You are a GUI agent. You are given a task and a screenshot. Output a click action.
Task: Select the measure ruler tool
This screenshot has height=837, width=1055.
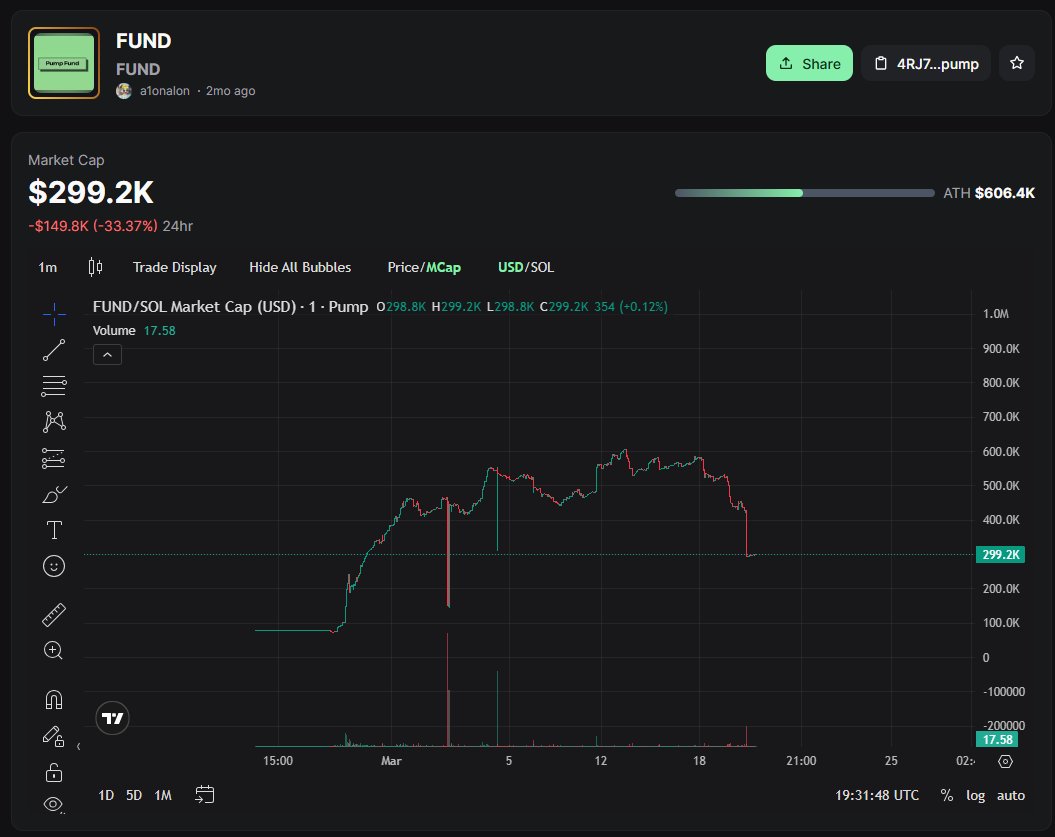53,613
